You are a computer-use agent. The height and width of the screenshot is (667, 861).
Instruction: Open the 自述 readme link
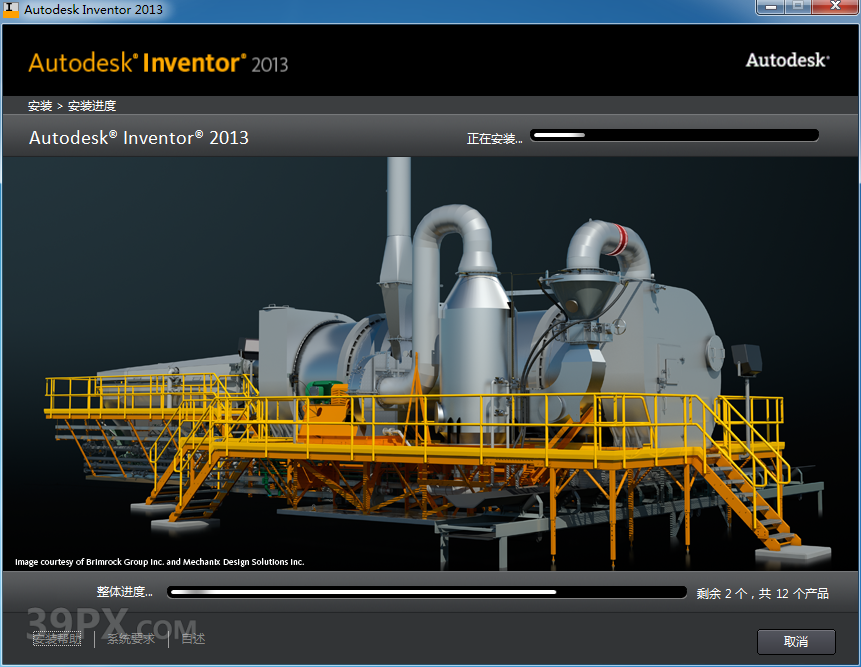coord(191,638)
